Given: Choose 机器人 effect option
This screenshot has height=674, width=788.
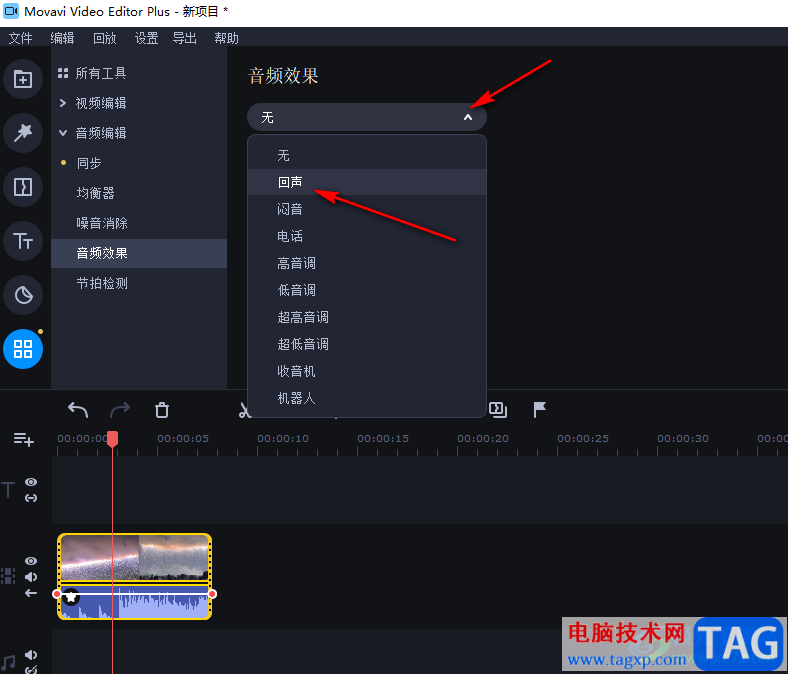Looking at the screenshot, I should [367, 398].
